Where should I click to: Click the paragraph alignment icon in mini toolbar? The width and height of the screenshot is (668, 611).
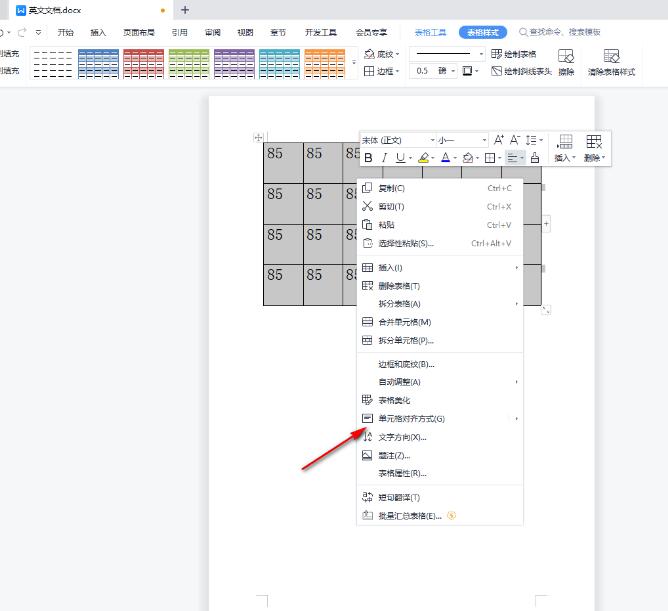click(x=513, y=158)
